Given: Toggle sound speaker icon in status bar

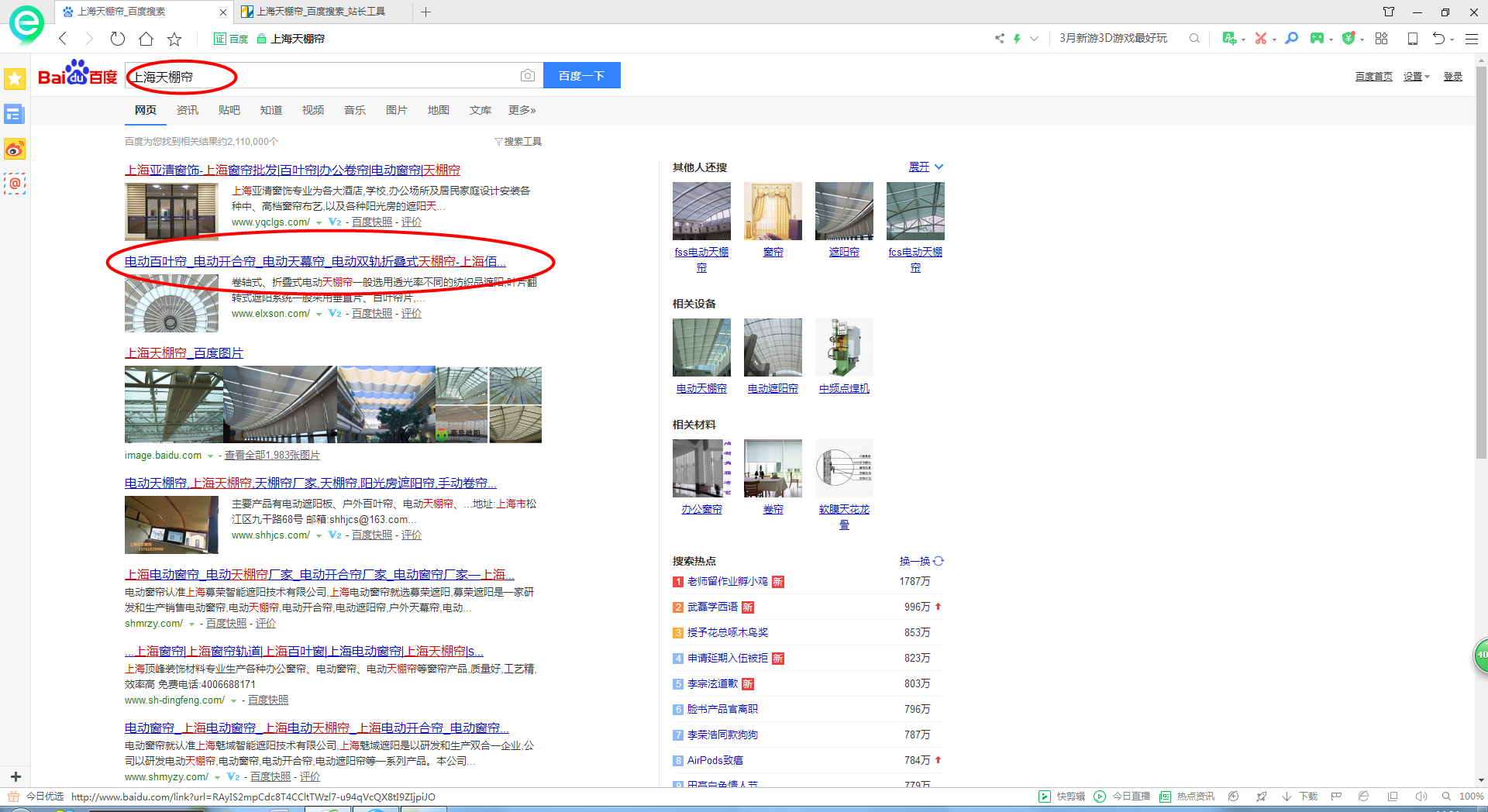Looking at the screenshot, I should tap(1421, 797).
